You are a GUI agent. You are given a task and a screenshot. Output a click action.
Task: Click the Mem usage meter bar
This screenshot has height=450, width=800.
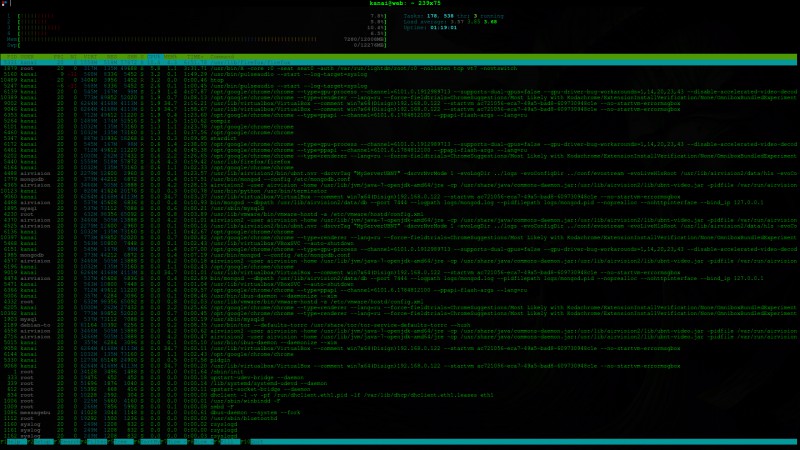(x=197, y=39)
